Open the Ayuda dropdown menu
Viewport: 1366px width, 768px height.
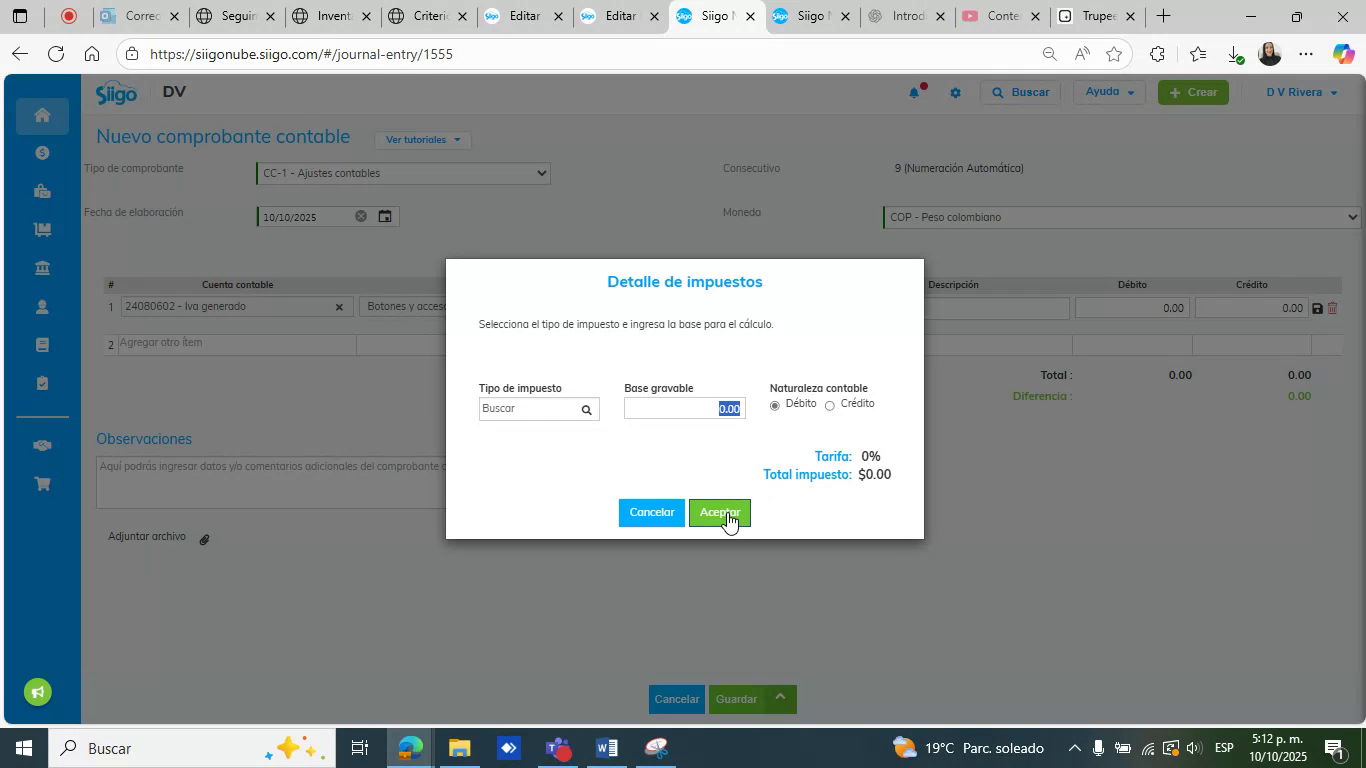pyautogui.click(x=1109, y=92)
